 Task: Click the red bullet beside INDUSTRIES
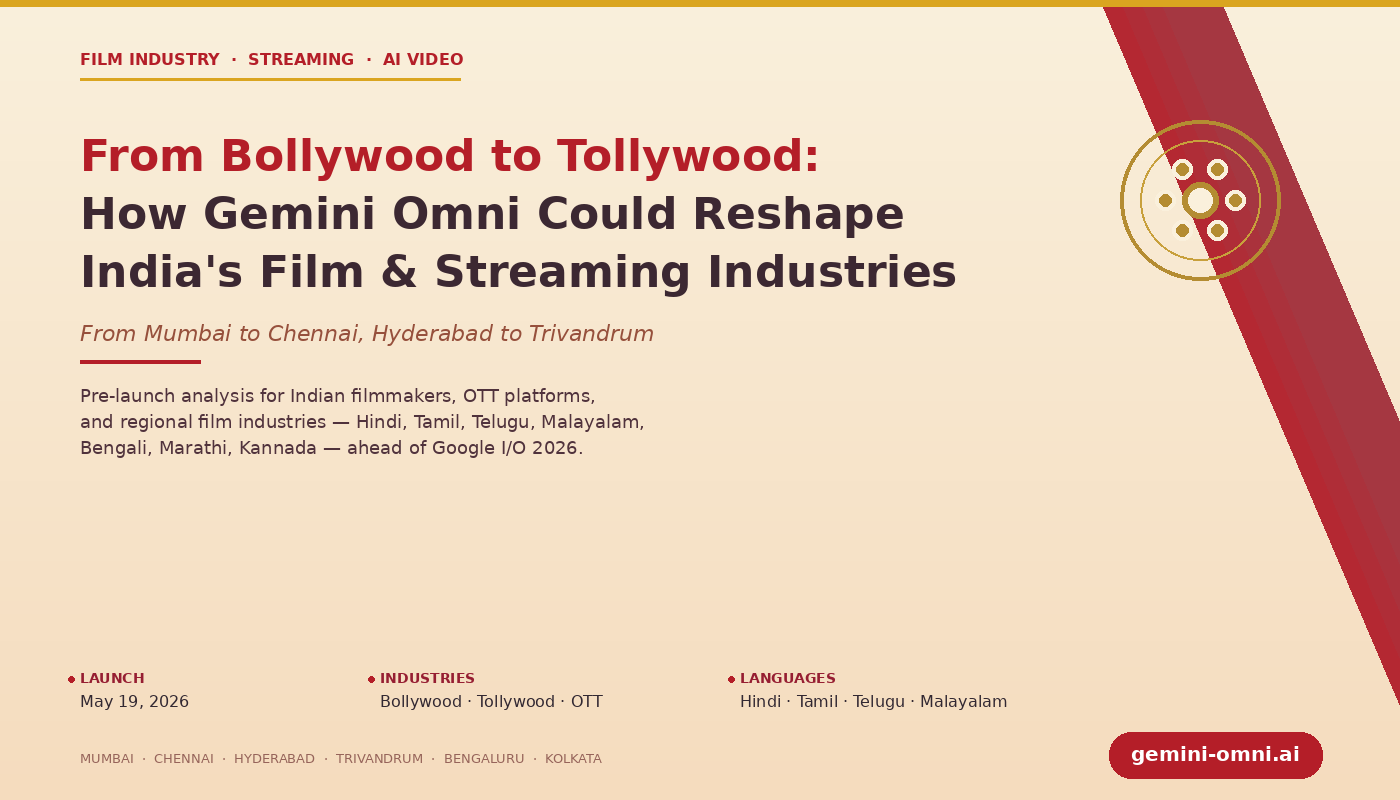point(372,679)
